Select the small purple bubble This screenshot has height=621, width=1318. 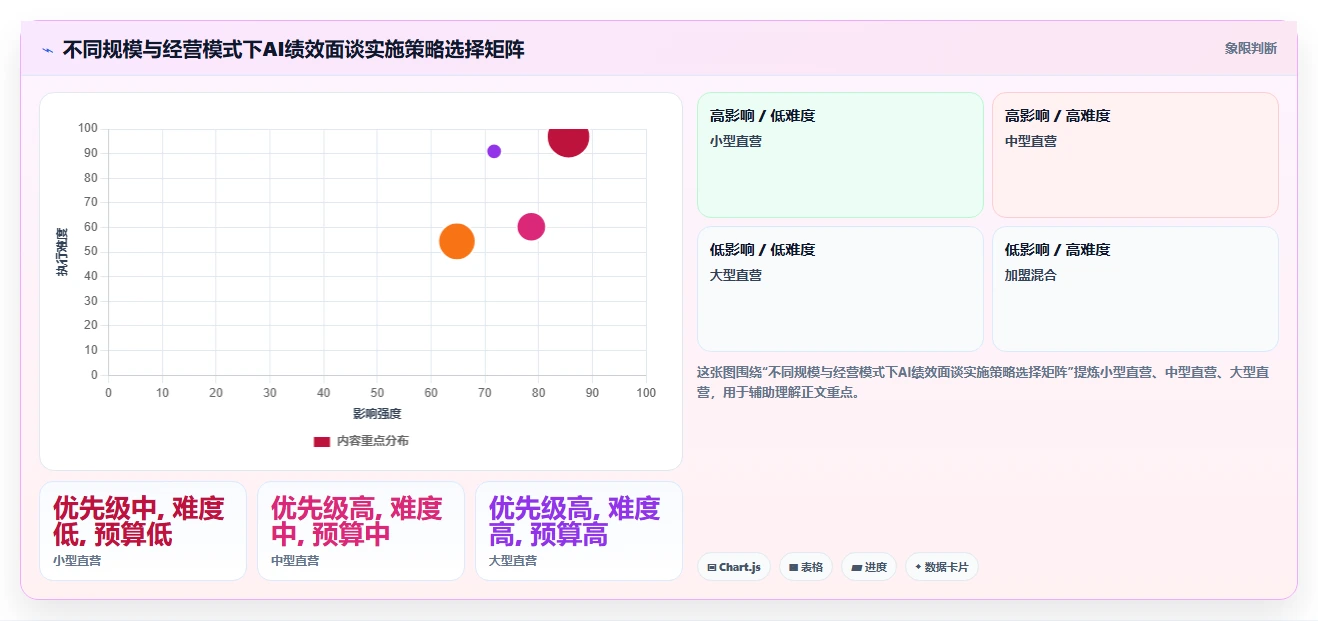494,151
